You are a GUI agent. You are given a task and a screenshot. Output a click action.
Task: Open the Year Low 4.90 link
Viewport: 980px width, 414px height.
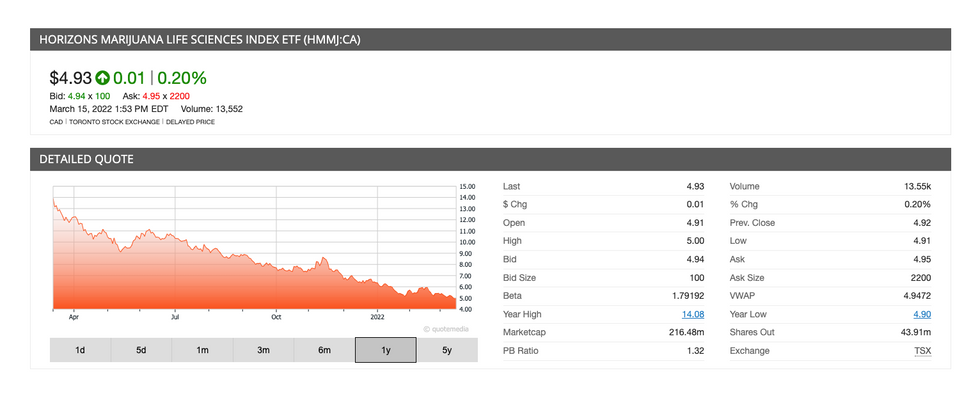click(920, 314)
